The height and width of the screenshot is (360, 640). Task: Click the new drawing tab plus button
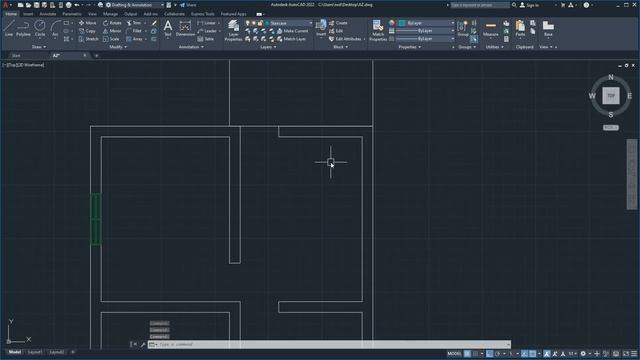pos(97,56)
